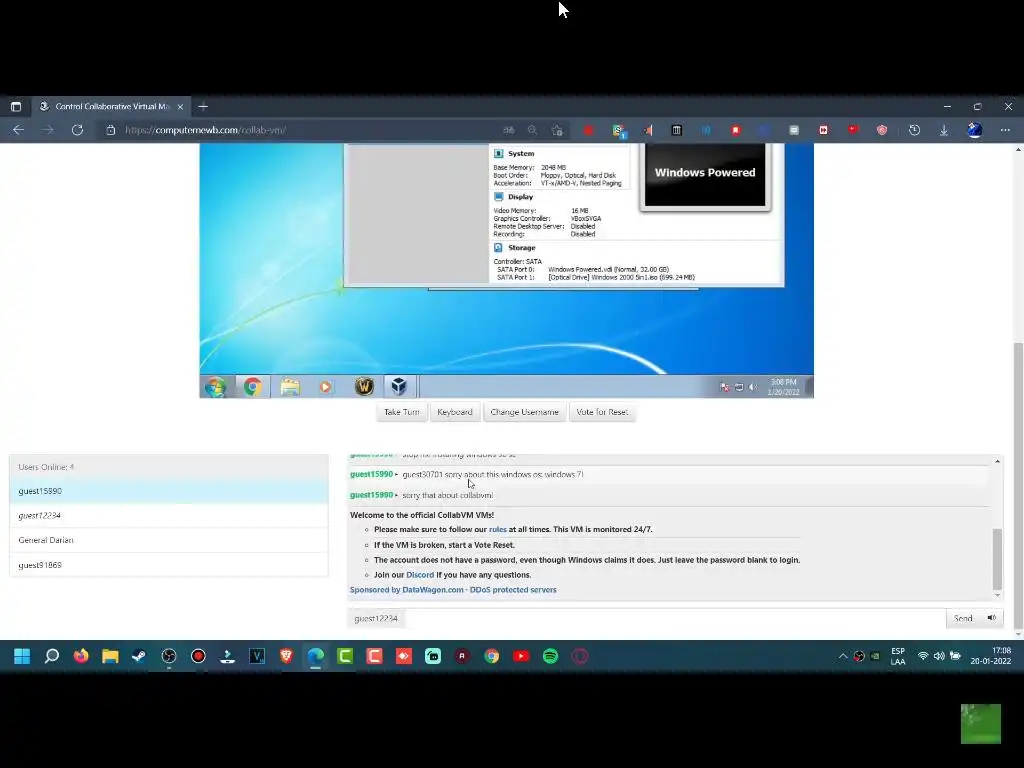This screenshot has height=768, width=1024.
Task: Open the browser profile avatar
Action: point(974,130)
